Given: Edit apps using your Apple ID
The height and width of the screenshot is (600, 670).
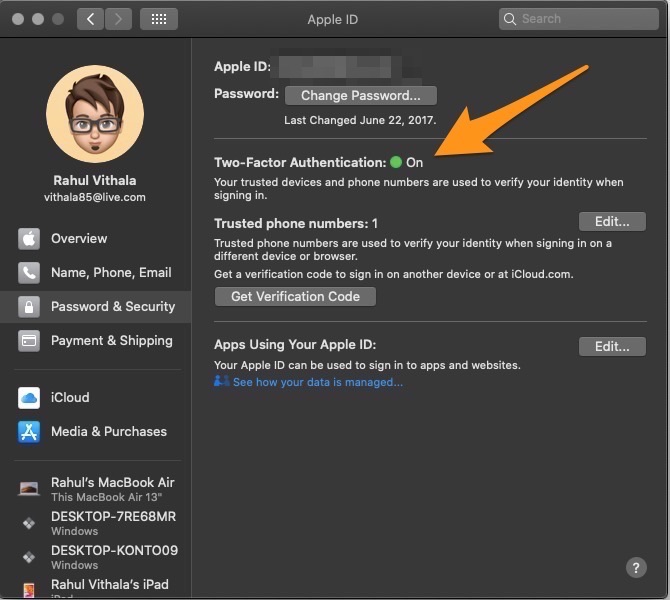Looking at the screenshot, I should 612,347.
